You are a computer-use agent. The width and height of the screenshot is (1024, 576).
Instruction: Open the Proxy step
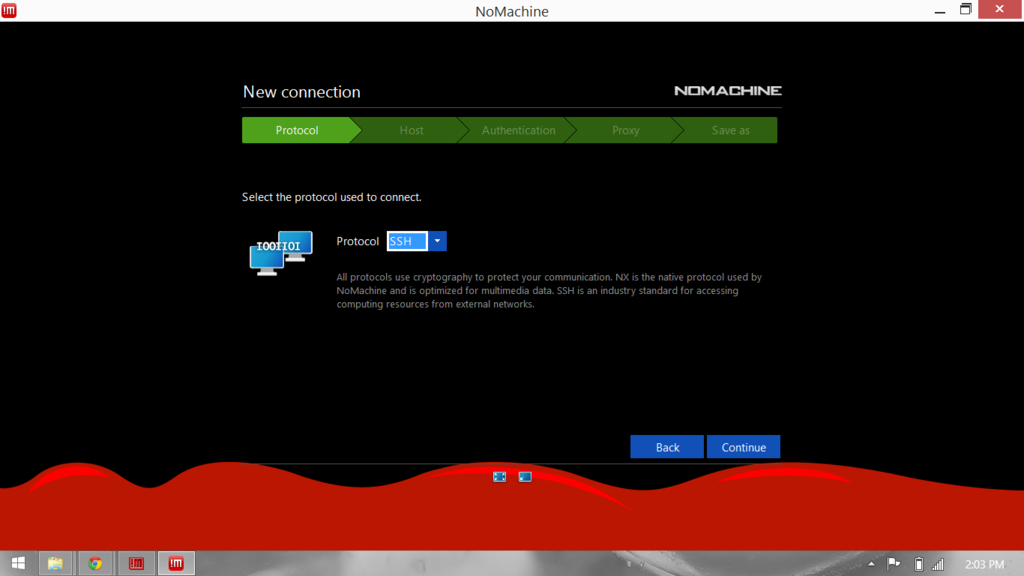(625, 130)
